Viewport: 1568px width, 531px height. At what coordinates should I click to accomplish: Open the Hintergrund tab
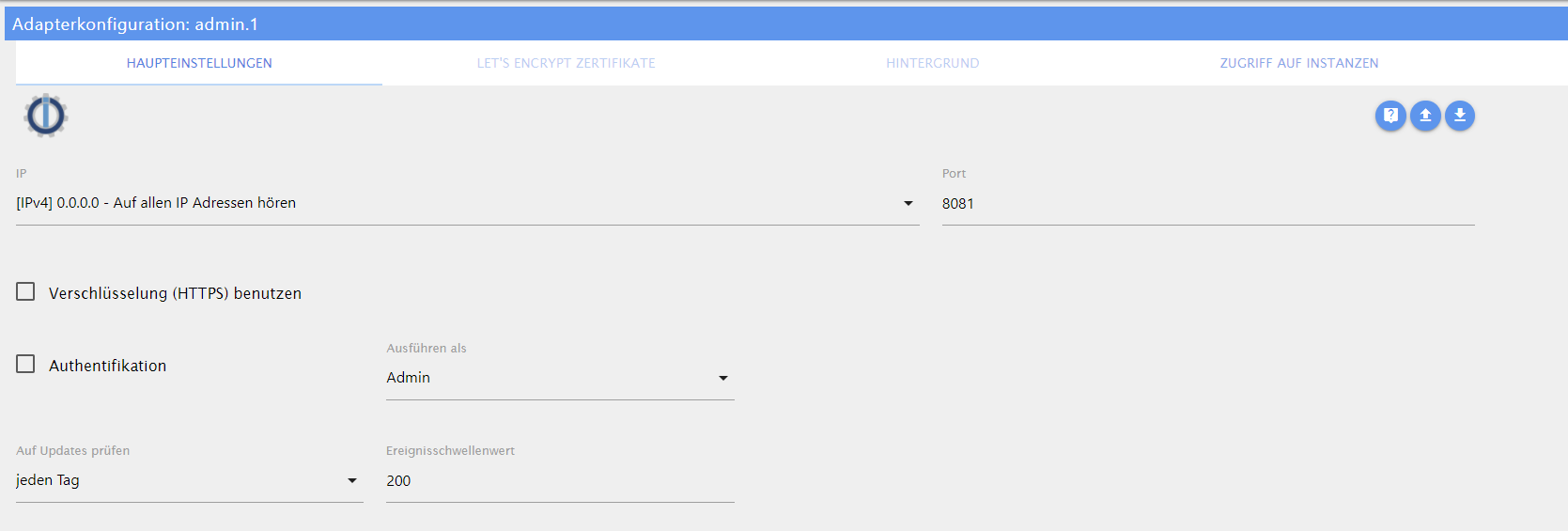(933, 63)
